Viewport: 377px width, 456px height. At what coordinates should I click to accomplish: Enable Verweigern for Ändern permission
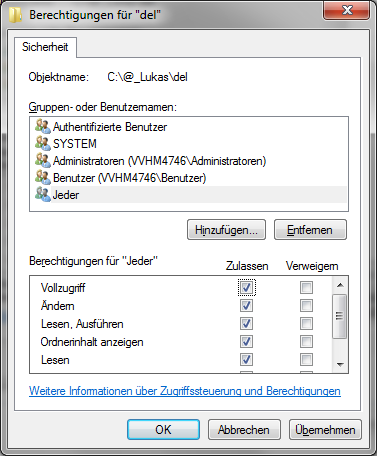306,306
